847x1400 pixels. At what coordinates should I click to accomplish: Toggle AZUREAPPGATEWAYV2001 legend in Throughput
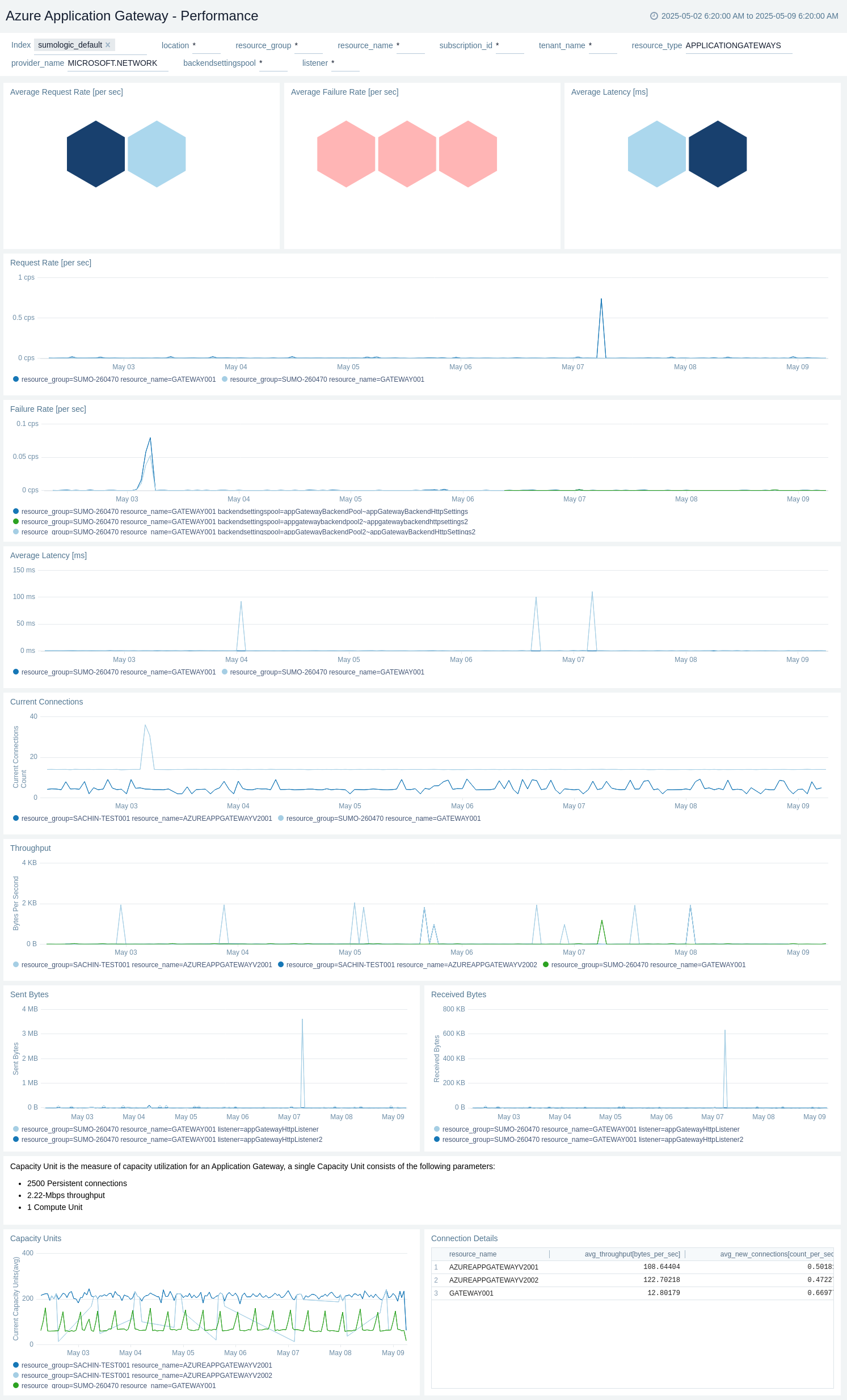[x=142, y=965]
